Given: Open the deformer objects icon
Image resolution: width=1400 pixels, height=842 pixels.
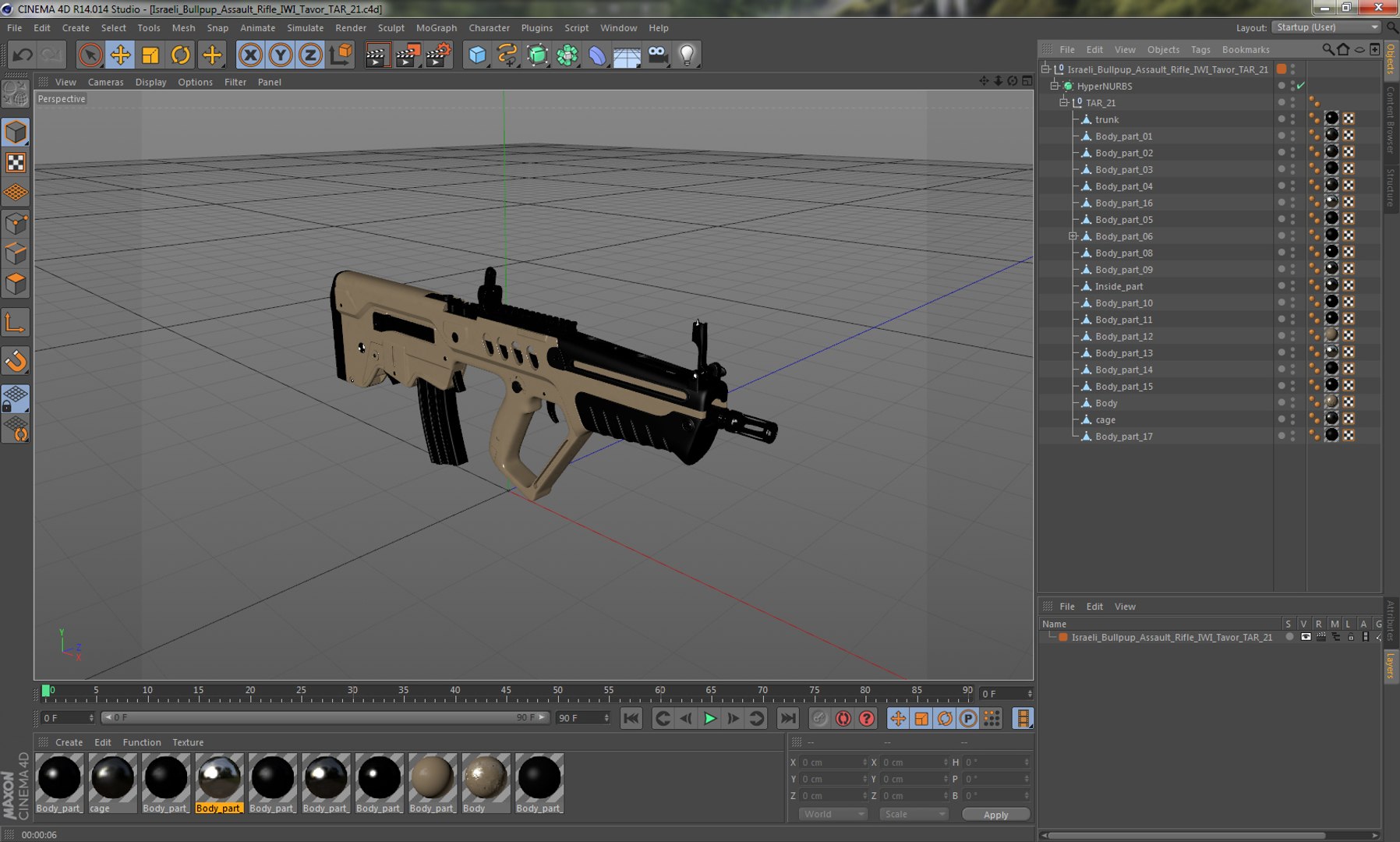Looking at the screenshot, I should click(597, 55).
